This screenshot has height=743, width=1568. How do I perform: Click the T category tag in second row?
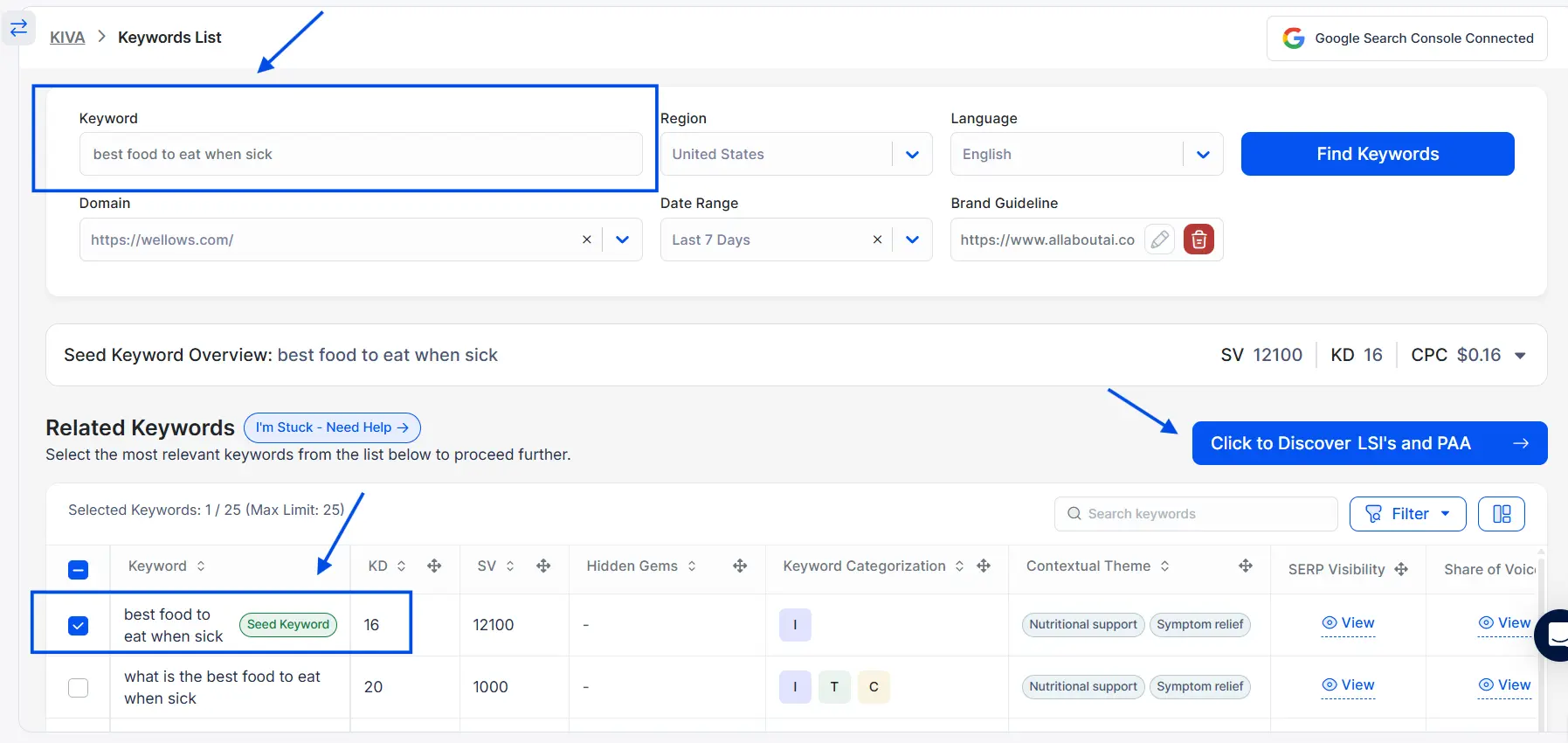tap(834, 687)
